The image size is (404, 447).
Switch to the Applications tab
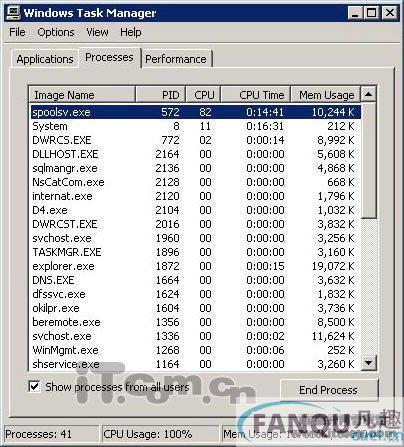(x=45, y=59)
